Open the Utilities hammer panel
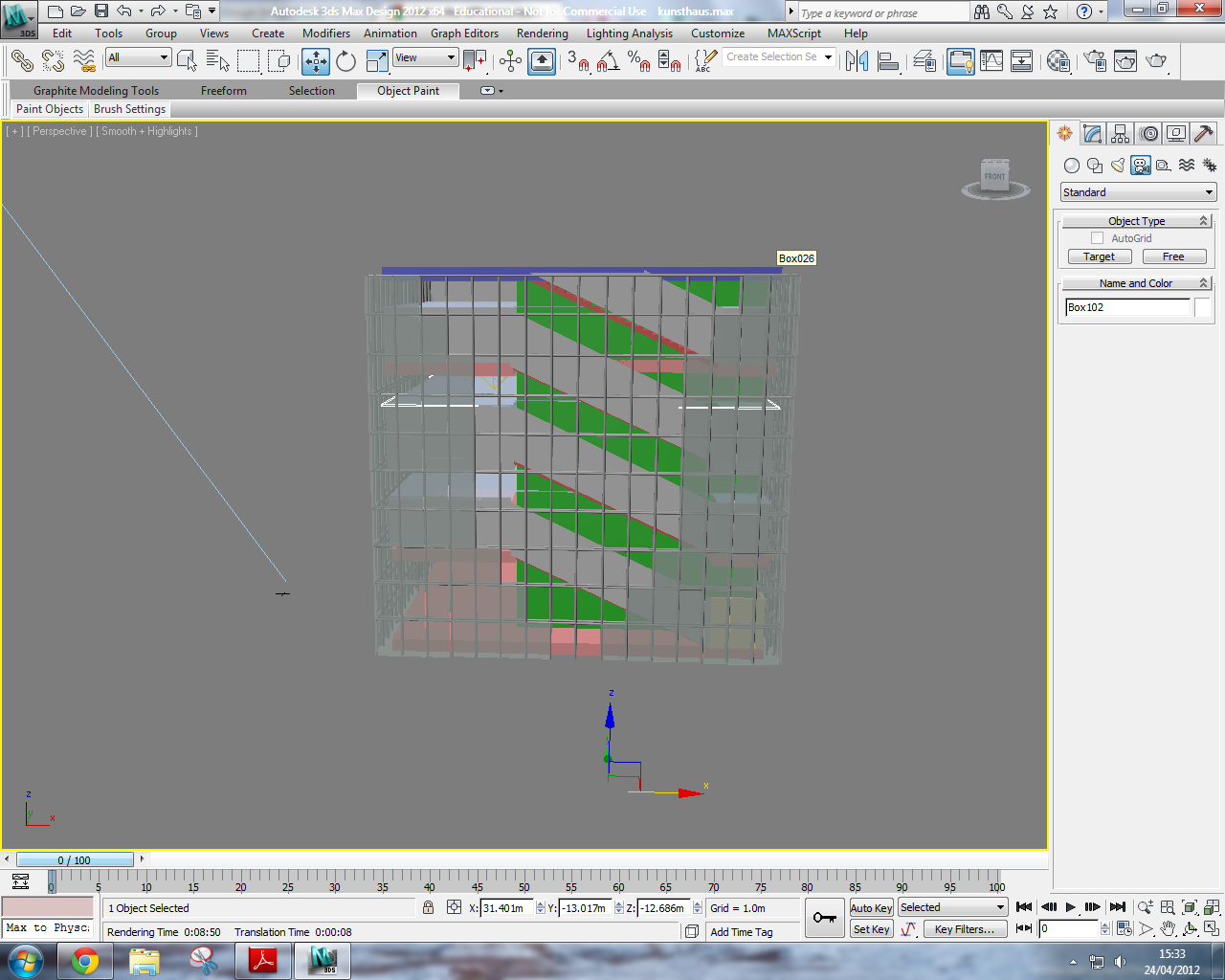This screenshot has height=980, width=1225. [x=1204, y=134]
